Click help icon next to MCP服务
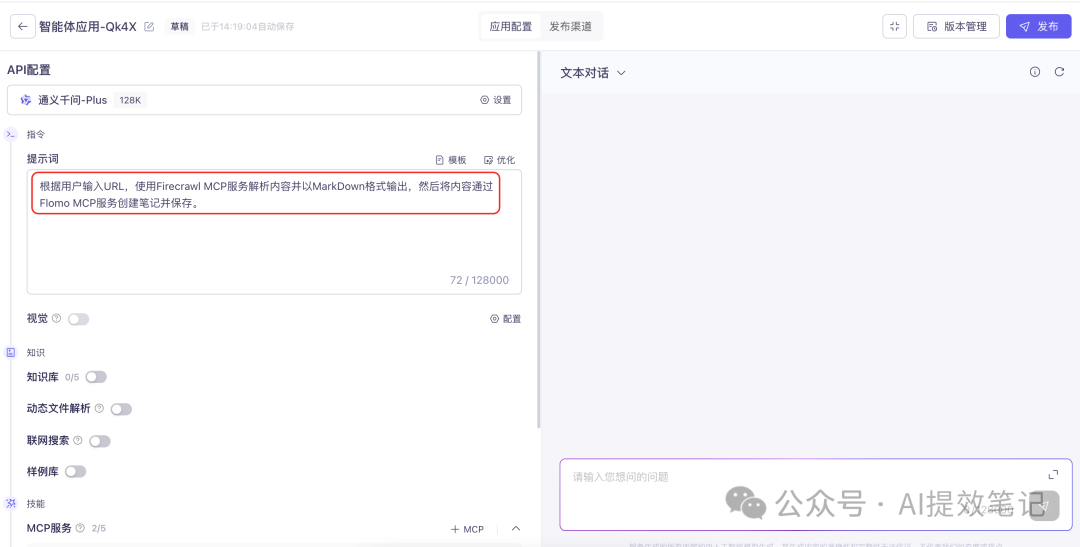This screenshot has height=547, width=1080. (80, 528)
